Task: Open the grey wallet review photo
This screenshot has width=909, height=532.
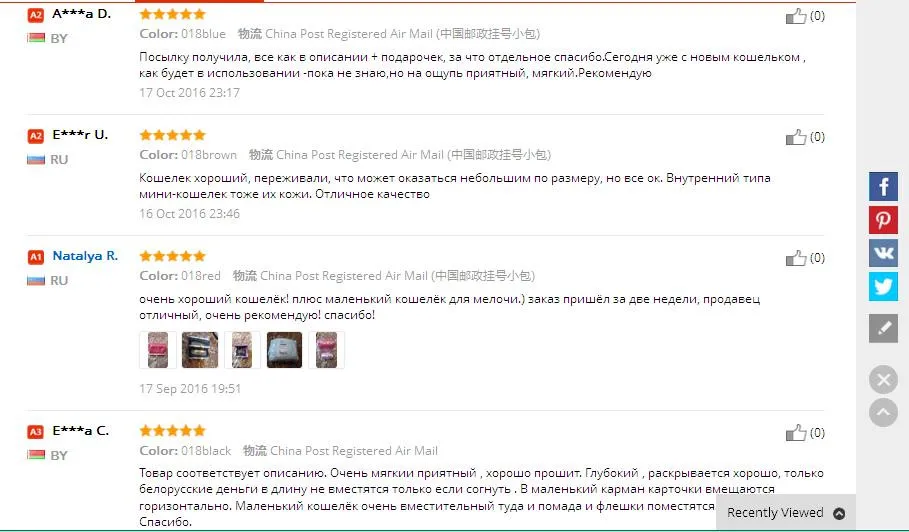Action: tap(284, 350)
